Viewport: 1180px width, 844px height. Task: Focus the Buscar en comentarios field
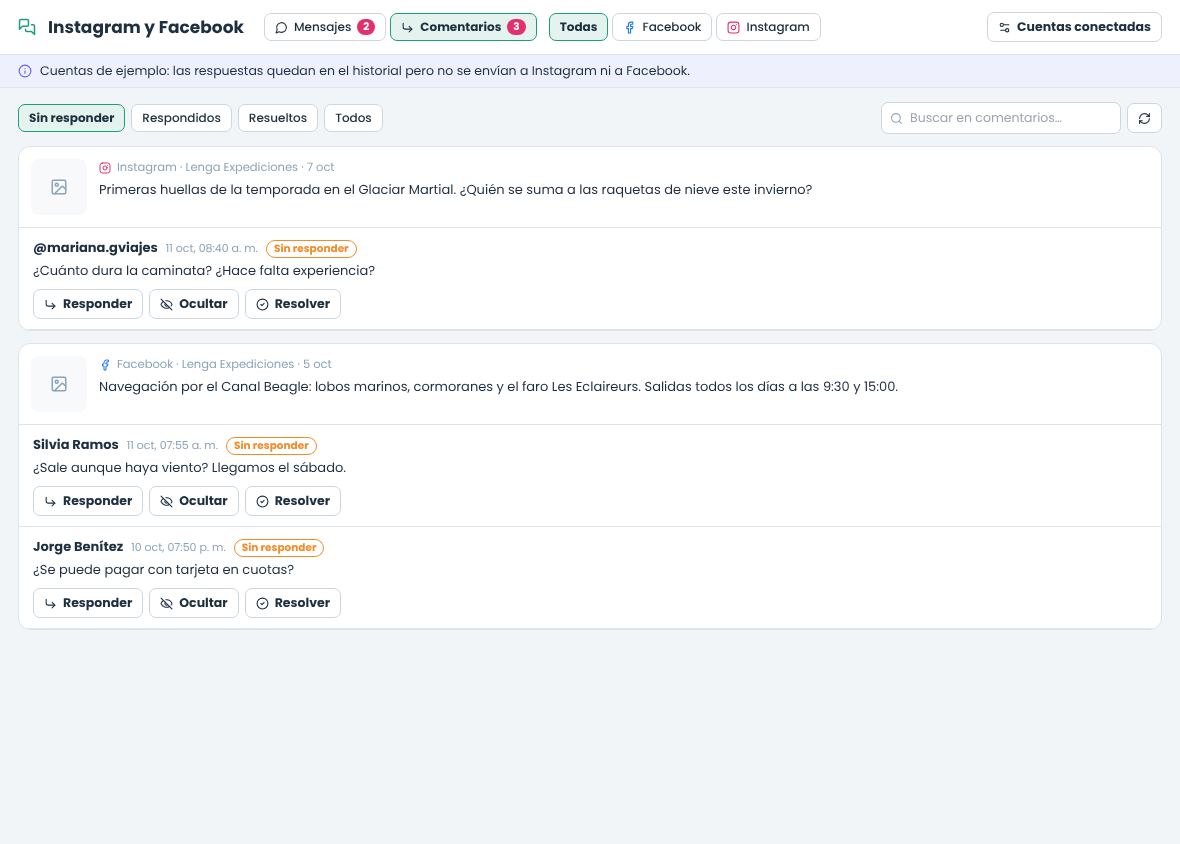tap(1000, 118)
